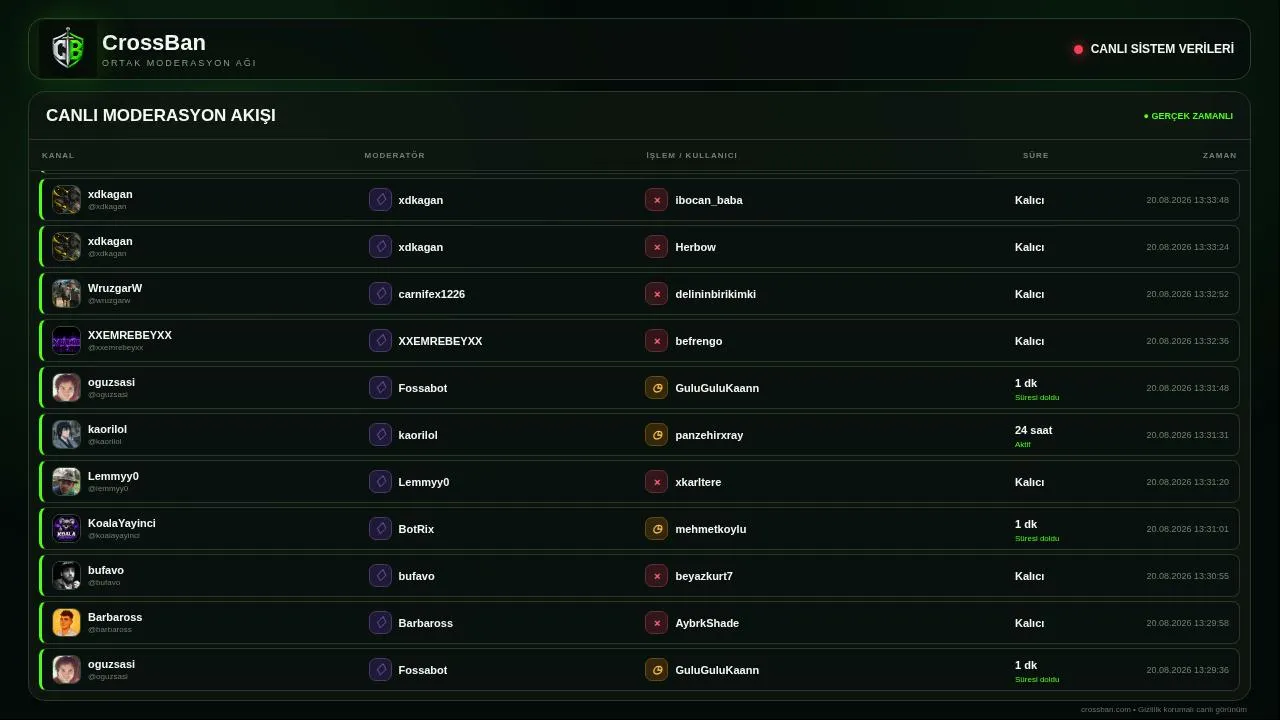Open the XXEMREBEYXX channel avatar

coord(66,341)
